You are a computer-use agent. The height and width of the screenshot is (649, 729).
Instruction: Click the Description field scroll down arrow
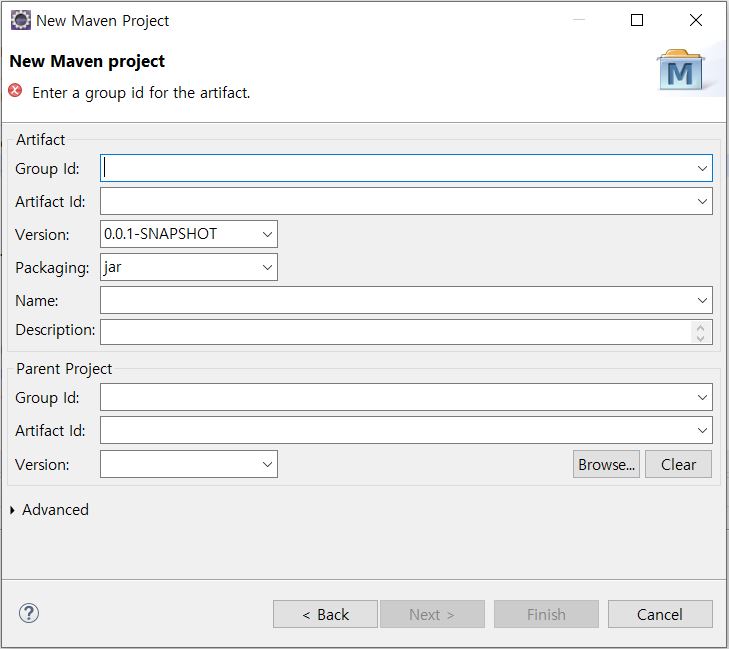click(701, 338)
